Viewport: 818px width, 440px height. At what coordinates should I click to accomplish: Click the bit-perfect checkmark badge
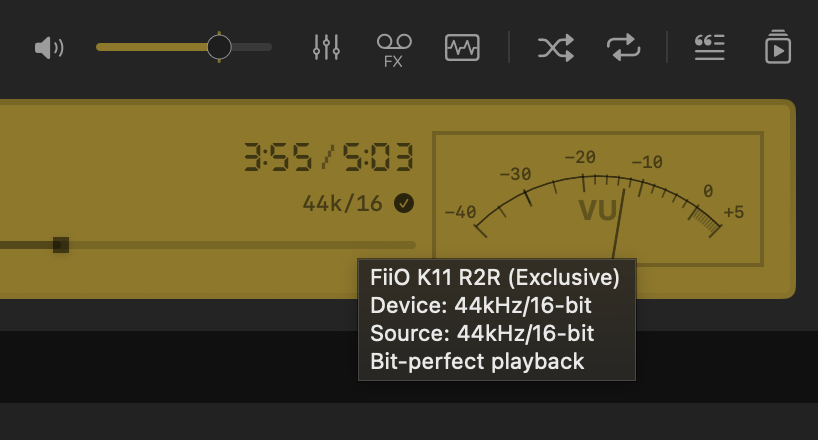pos(404,203)
